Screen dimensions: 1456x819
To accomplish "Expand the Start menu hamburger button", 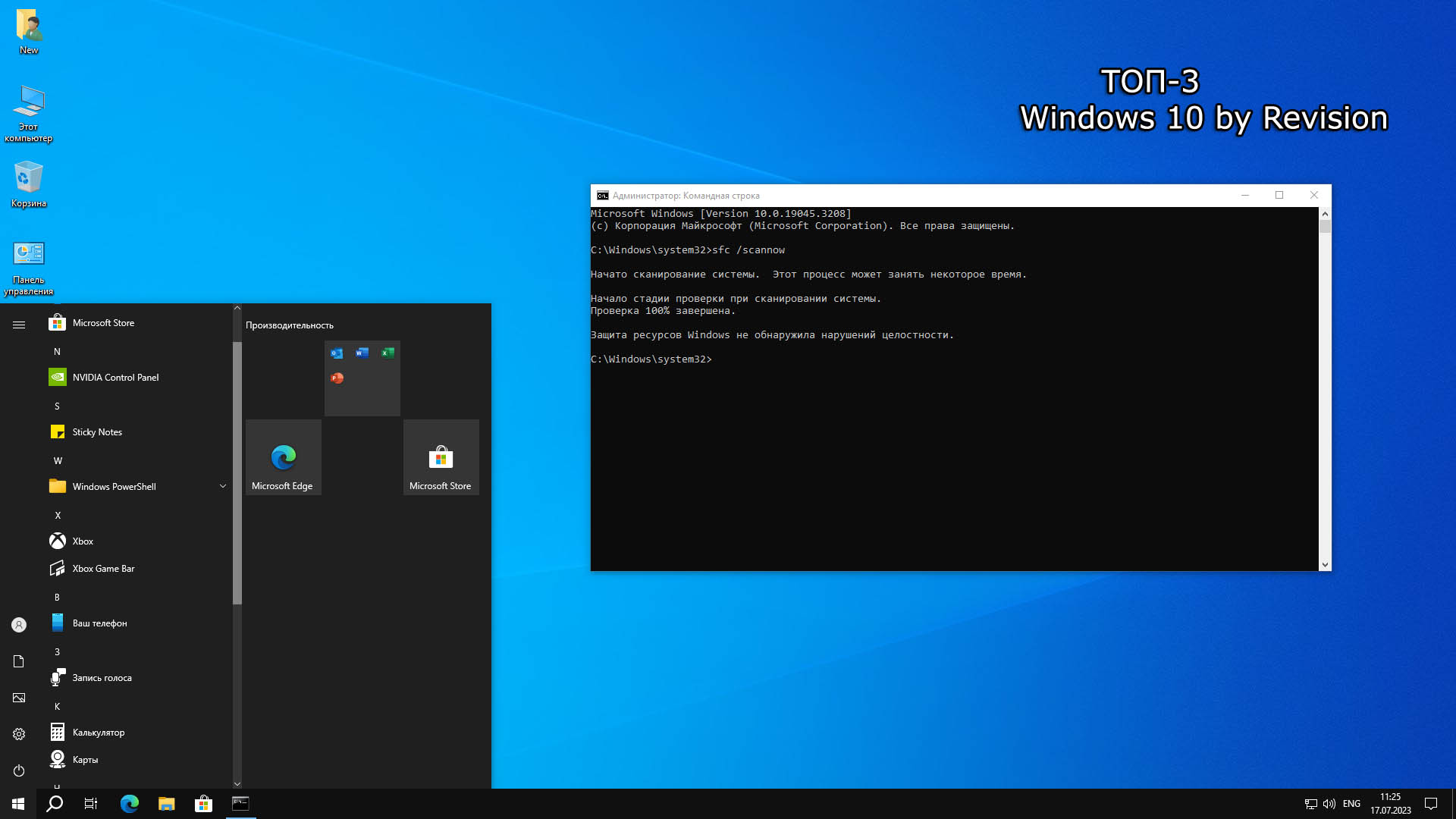I will pos(19,325).
